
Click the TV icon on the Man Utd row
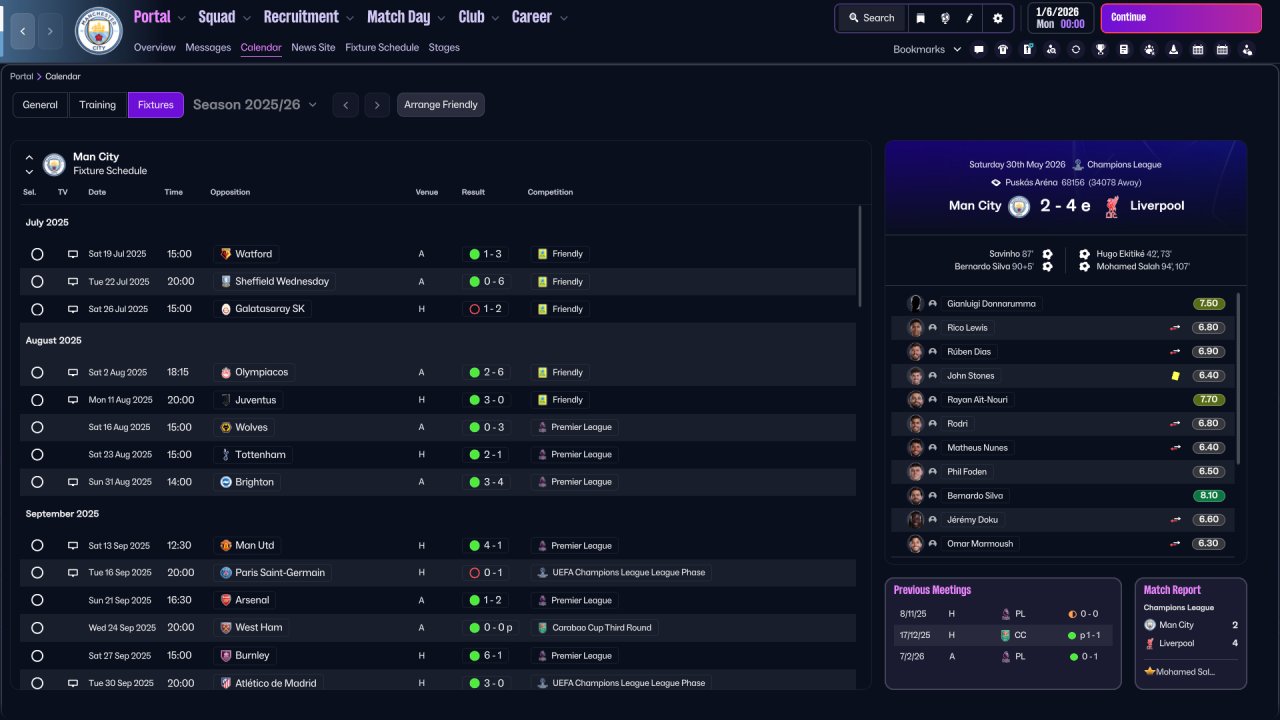[x=73, y=546]
